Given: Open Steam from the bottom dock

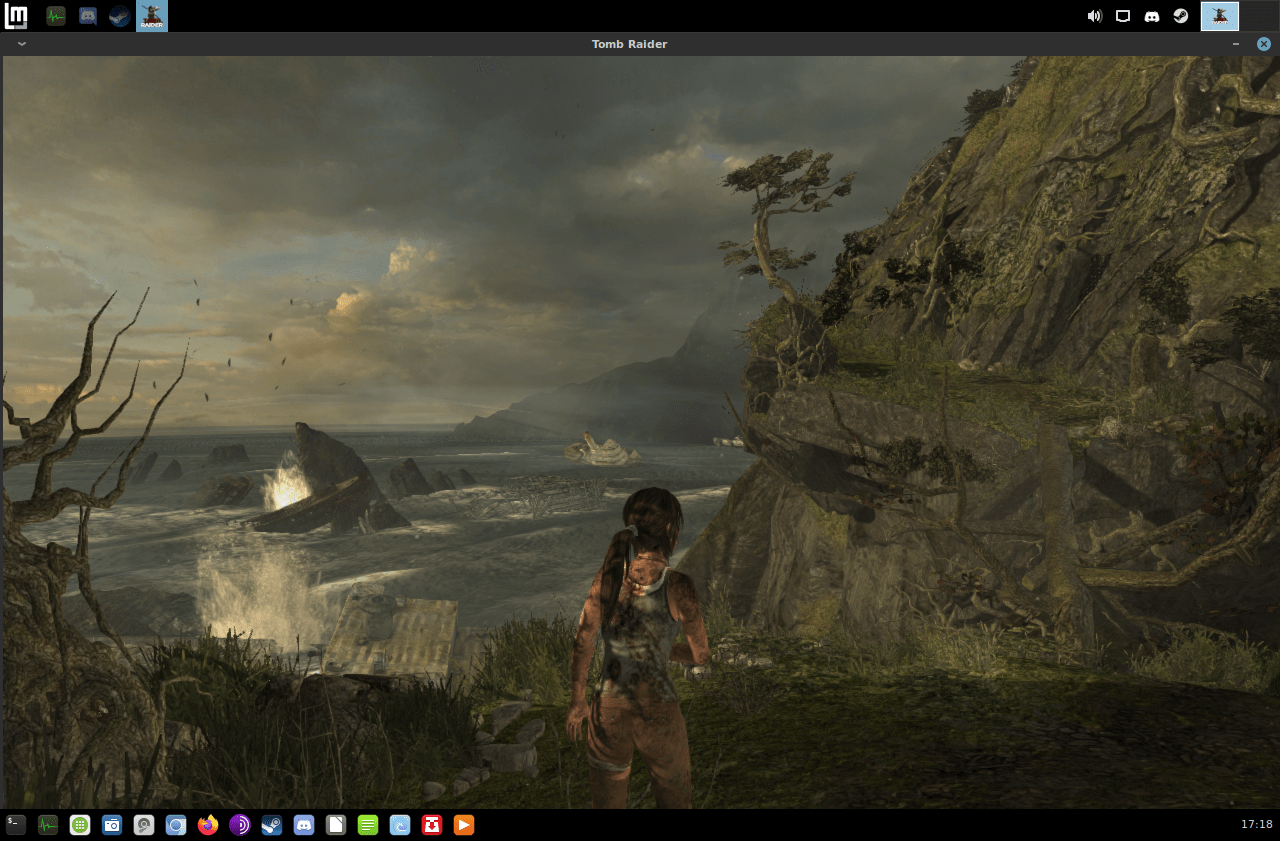Looking at the screenshot, I should click(x=272, y=825).
